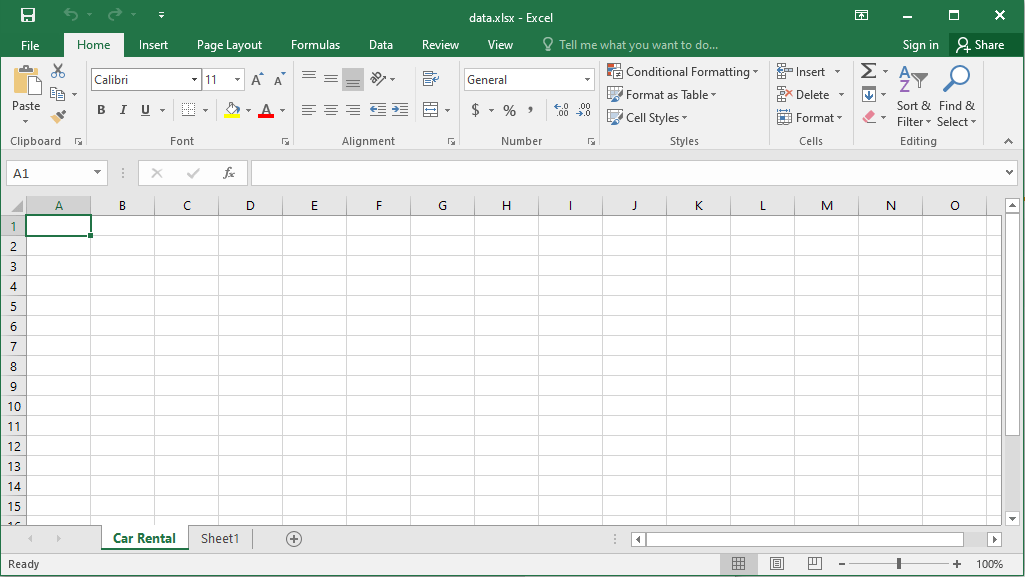Switch to the Formulas tab

(315, 45)
